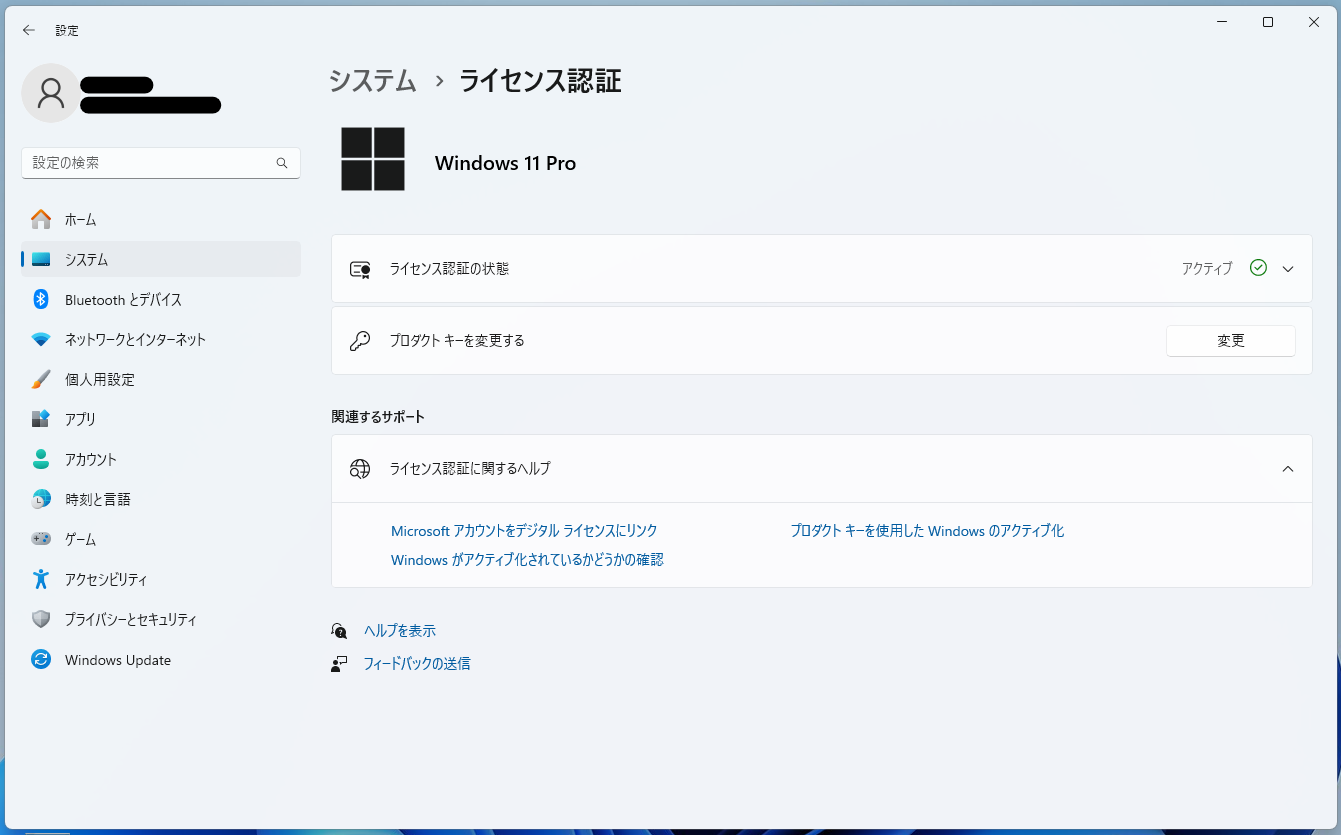Screen dimensions: 1341x835
Task: Click ヘルプを表示 link
Action: click(x=400, y=631)
